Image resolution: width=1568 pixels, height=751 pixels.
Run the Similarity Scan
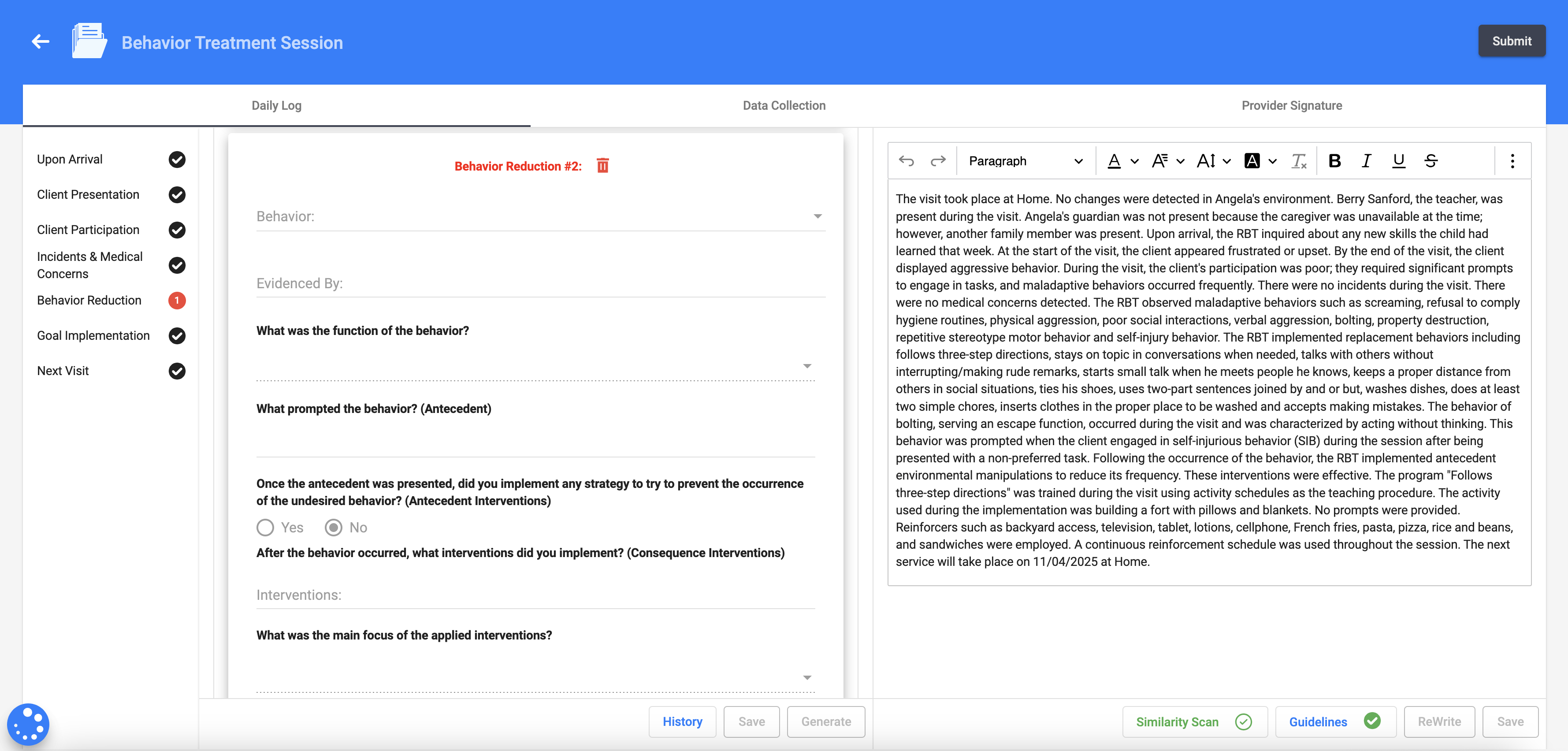1194,722
